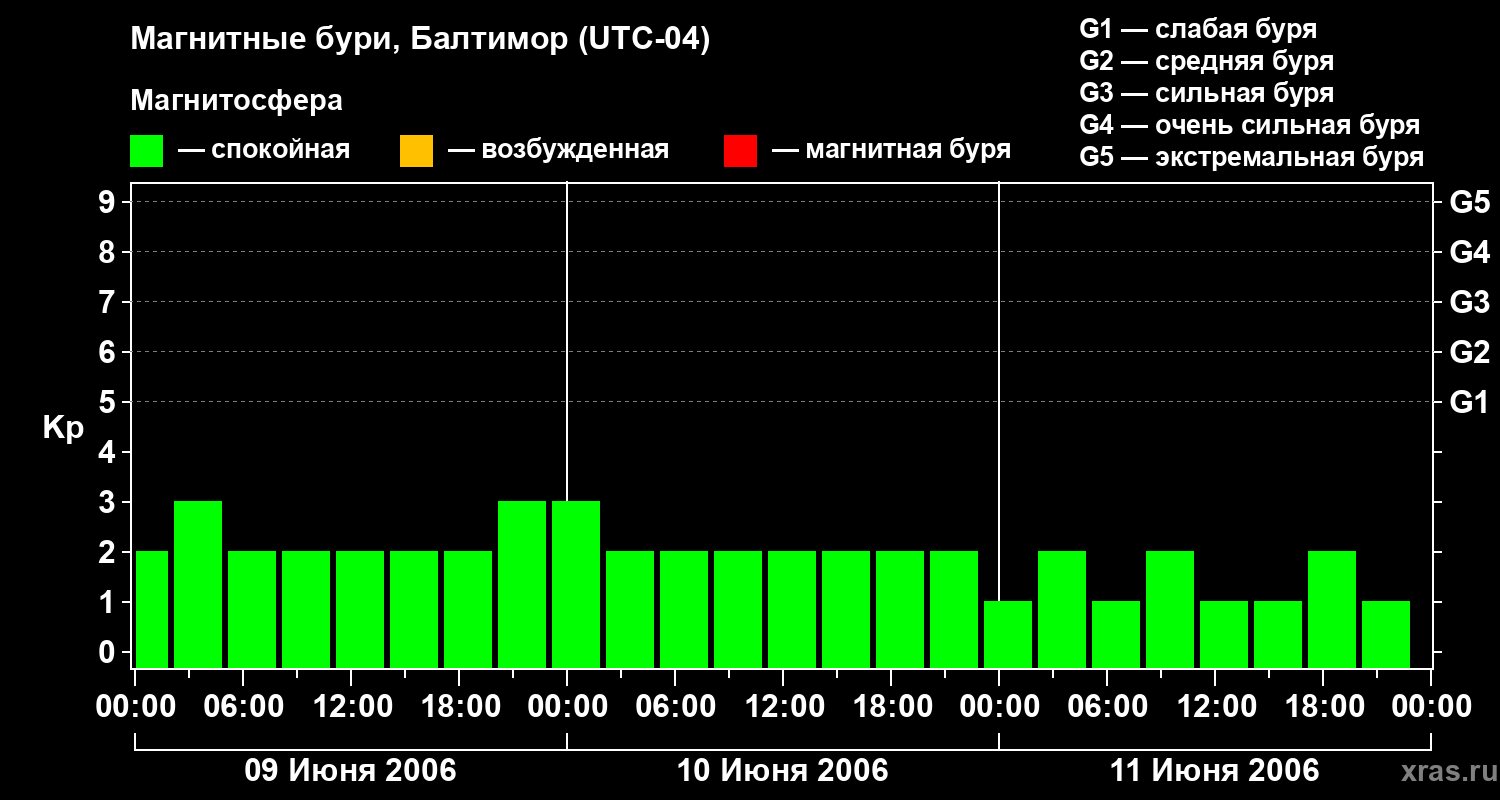Click the last bar of 11 Июня (Kp 1)
Viewport: 1500px width, 800px height.
point(1386,634)
